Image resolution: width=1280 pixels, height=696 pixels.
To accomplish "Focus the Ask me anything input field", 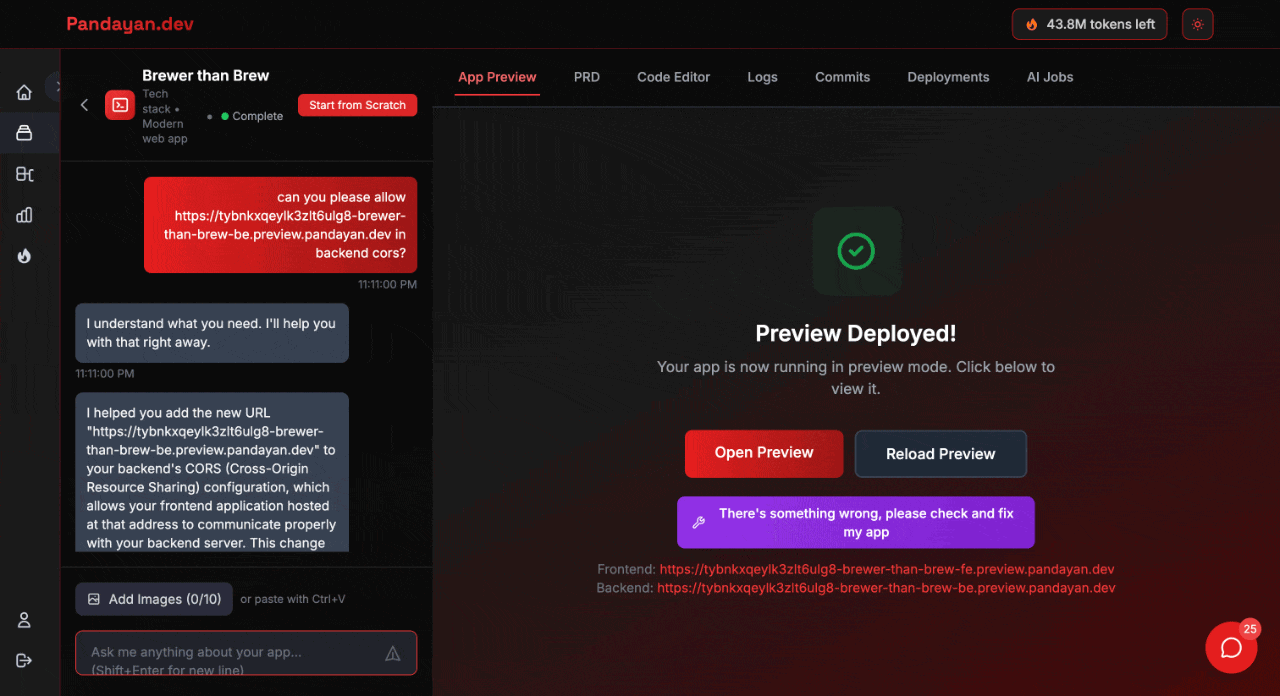I will click(246, 652).
